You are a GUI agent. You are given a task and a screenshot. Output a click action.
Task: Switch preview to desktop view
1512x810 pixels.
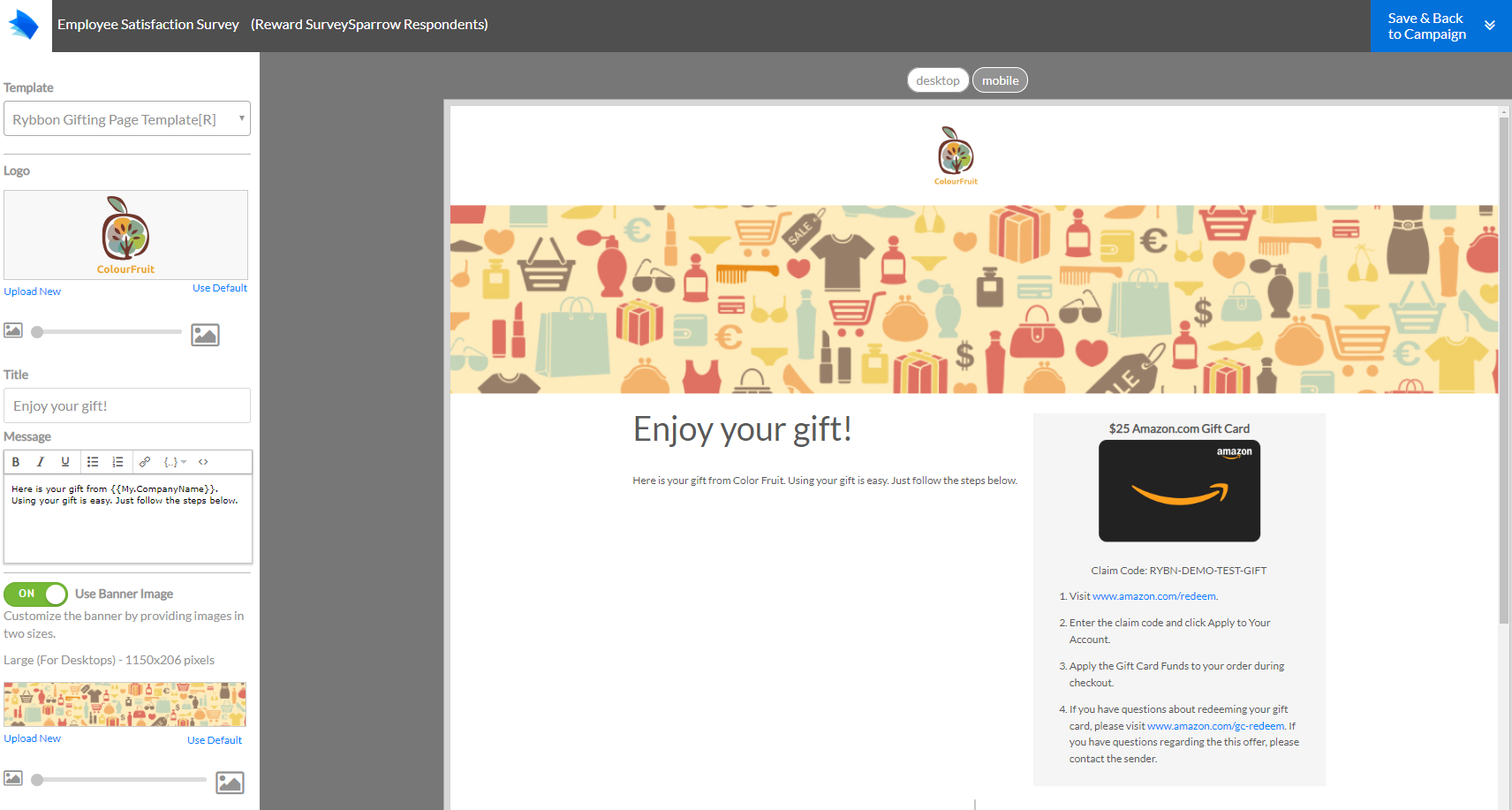[938, 80]
